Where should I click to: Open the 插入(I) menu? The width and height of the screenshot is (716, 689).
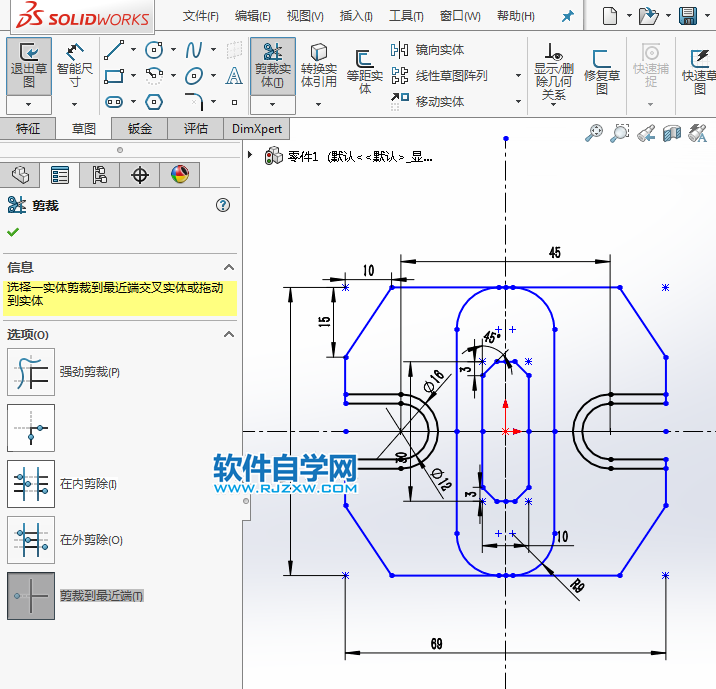pos(356,16)
